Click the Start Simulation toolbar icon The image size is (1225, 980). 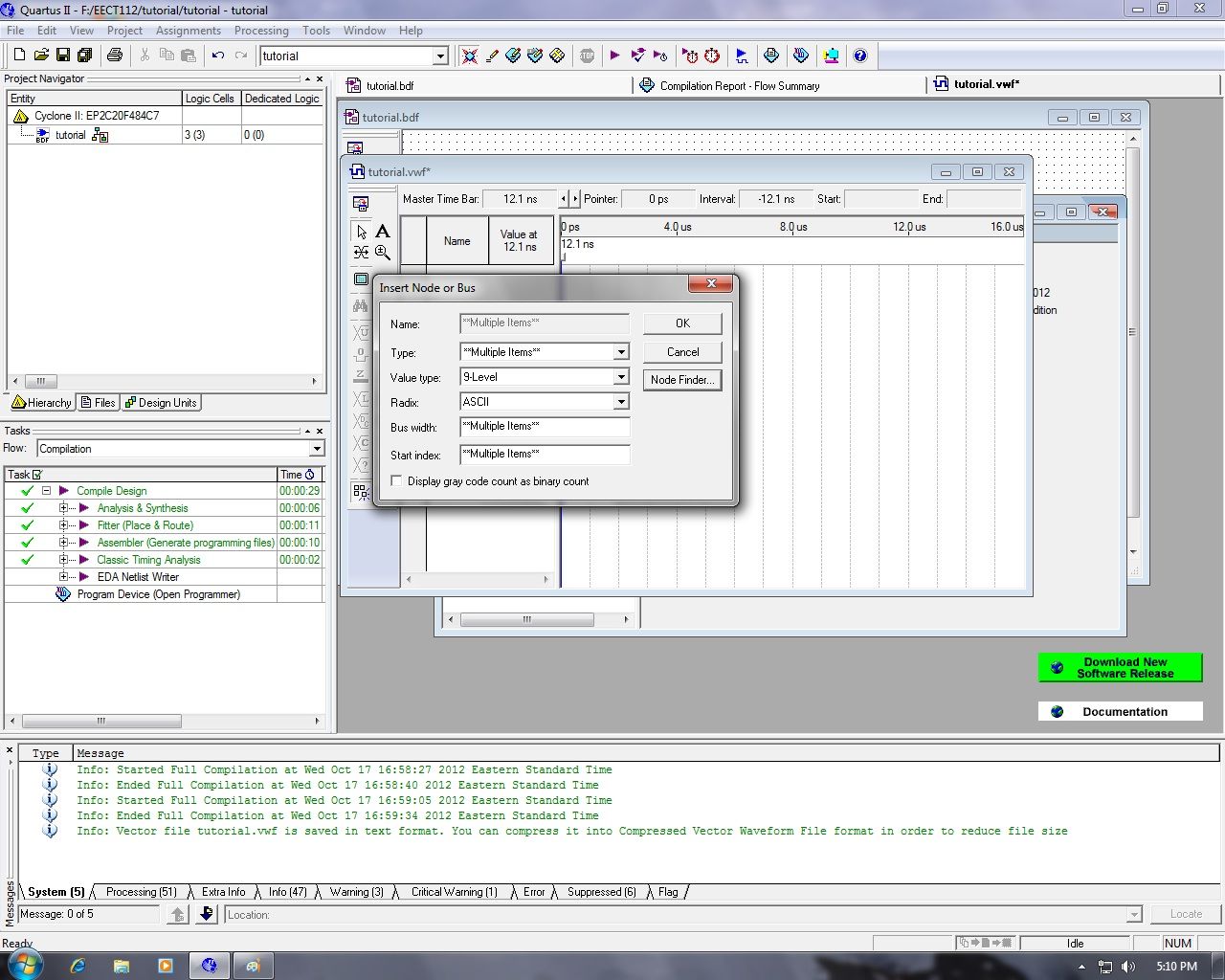742,56
